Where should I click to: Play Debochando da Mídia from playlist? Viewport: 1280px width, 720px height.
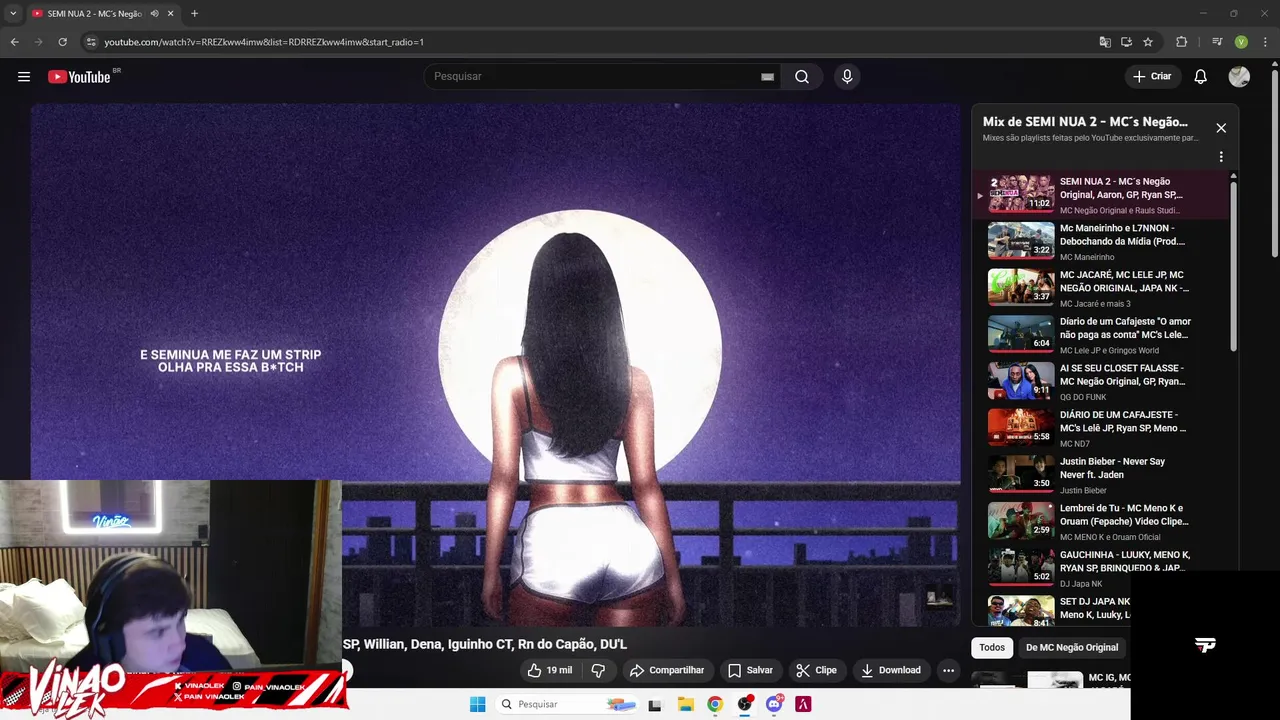tap(1100, 241)
